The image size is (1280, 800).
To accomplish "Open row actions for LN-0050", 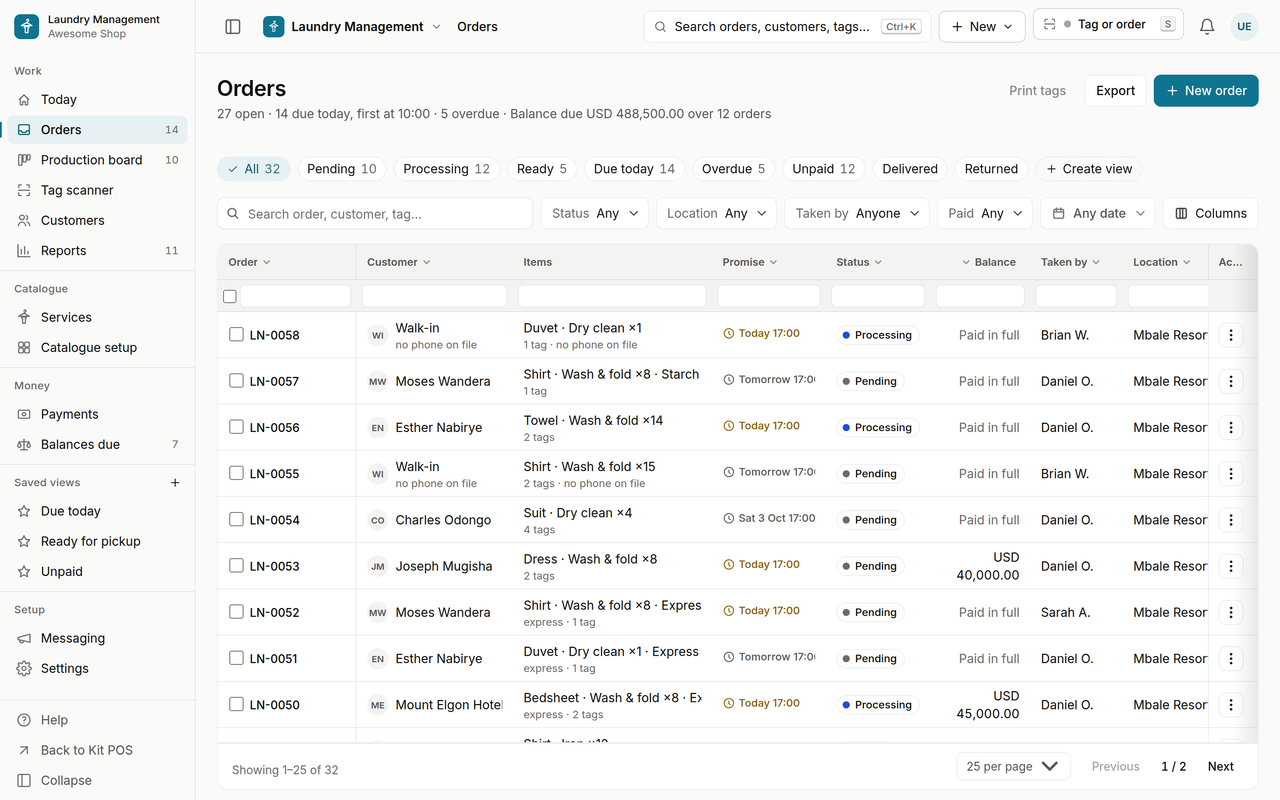I will 1231,705.
